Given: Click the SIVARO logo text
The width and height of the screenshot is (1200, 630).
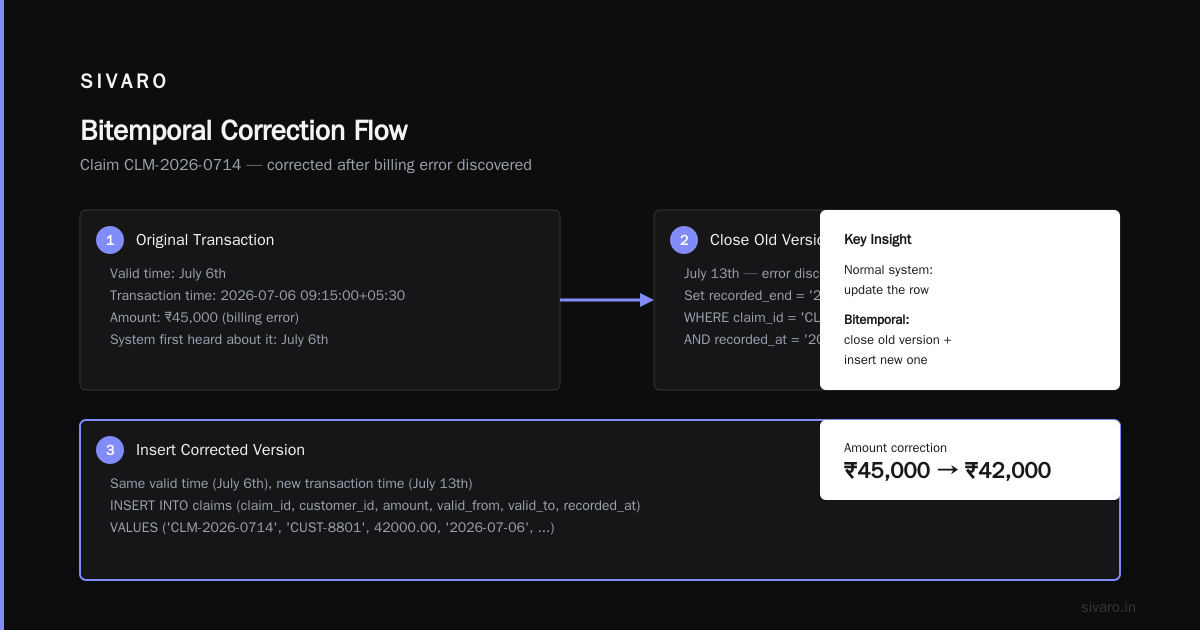Looking at the screenshot, I should click(124, 82).
